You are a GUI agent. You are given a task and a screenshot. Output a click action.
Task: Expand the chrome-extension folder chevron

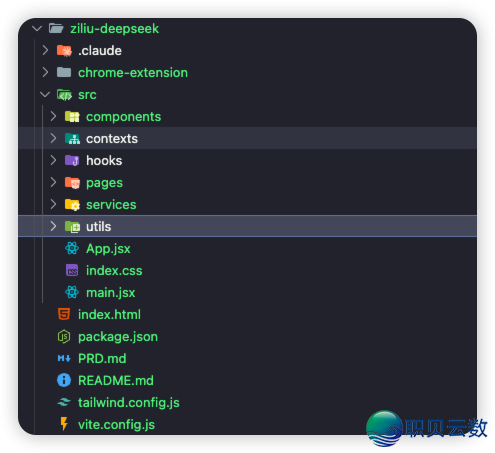point(45,73)
